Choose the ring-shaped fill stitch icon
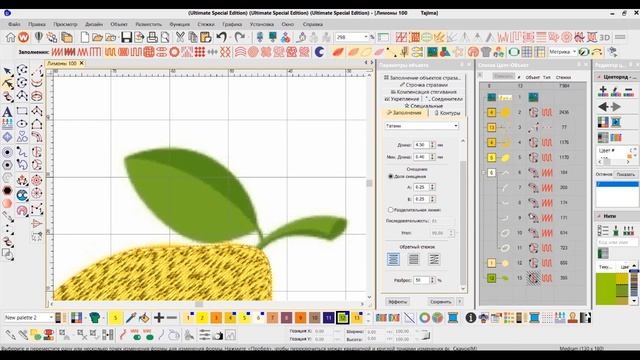 tap(174, 52)
